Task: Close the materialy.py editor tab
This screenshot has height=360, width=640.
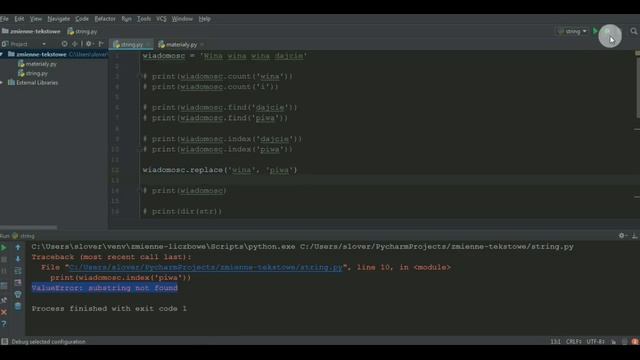Action: pos(202,44)
